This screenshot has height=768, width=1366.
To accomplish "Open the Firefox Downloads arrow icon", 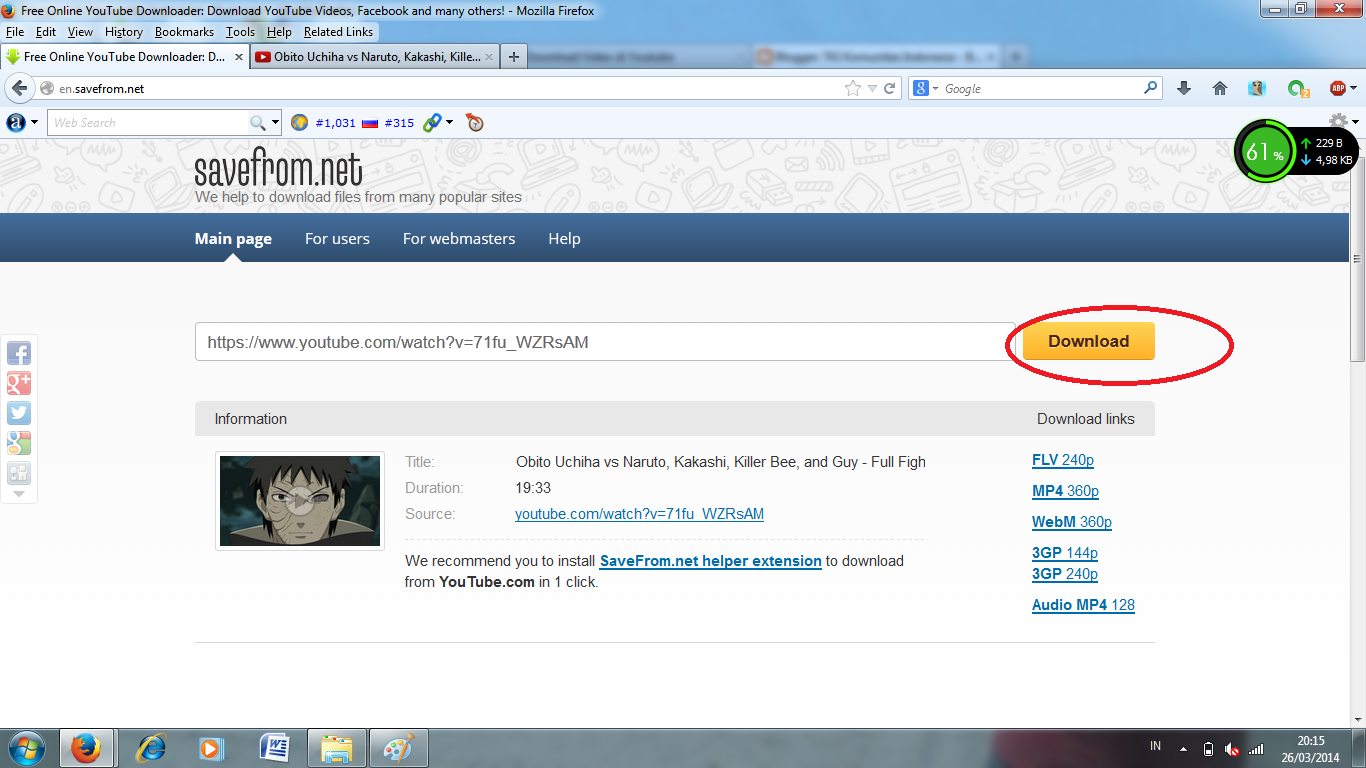I will (x=1184, y=88).
